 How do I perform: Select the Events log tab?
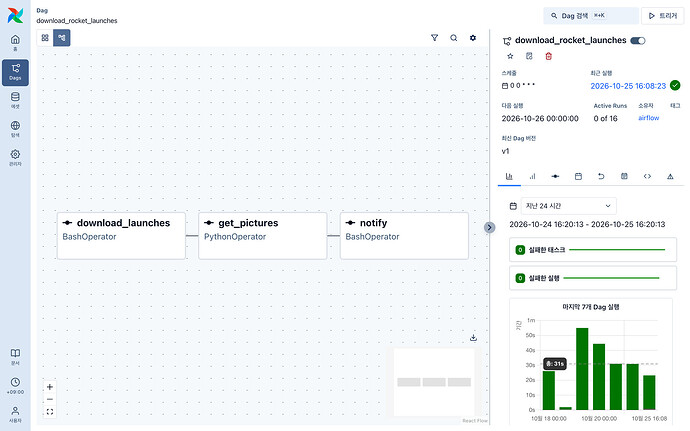coord(624,177)
